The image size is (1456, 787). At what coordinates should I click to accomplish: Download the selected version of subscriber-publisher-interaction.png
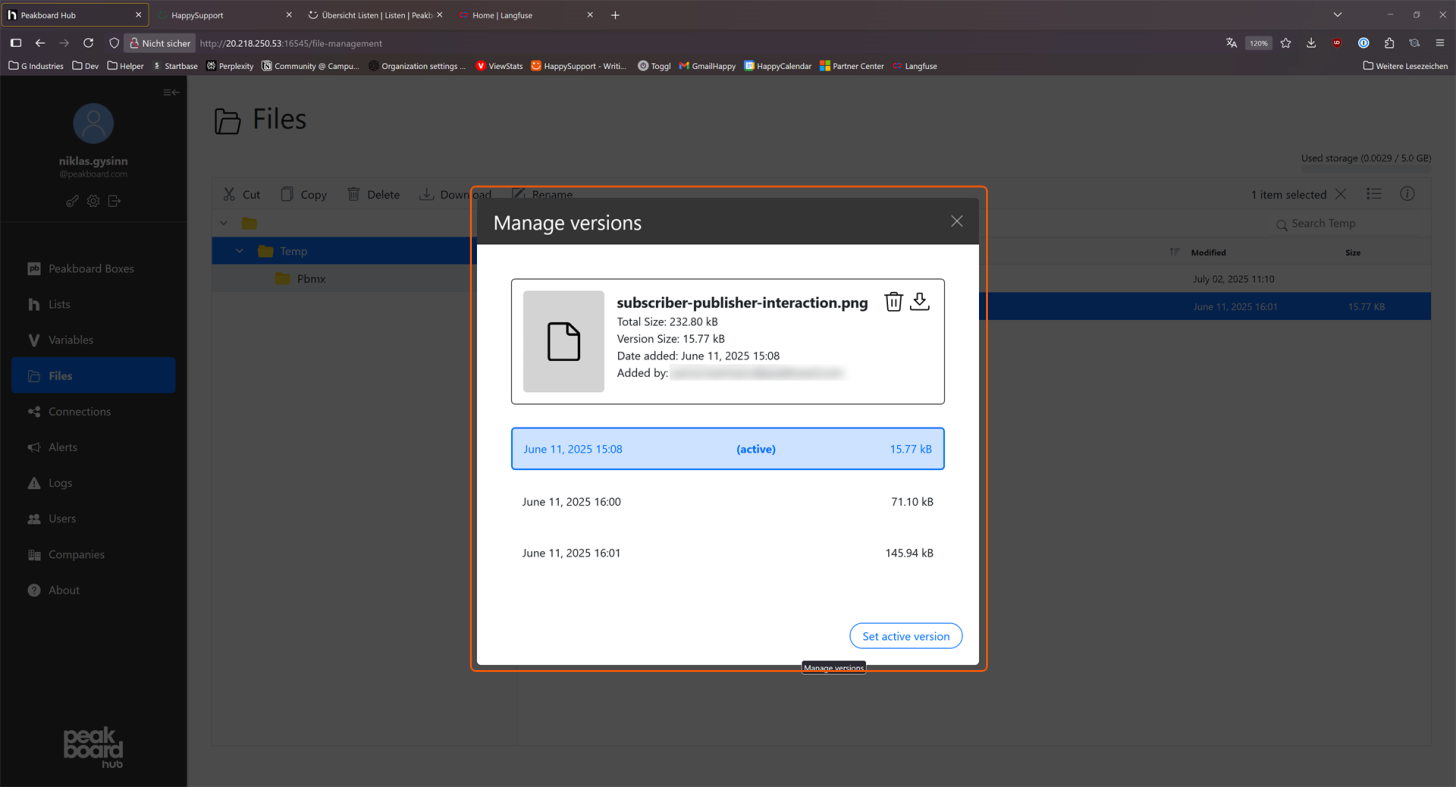[x=920, y=300]
